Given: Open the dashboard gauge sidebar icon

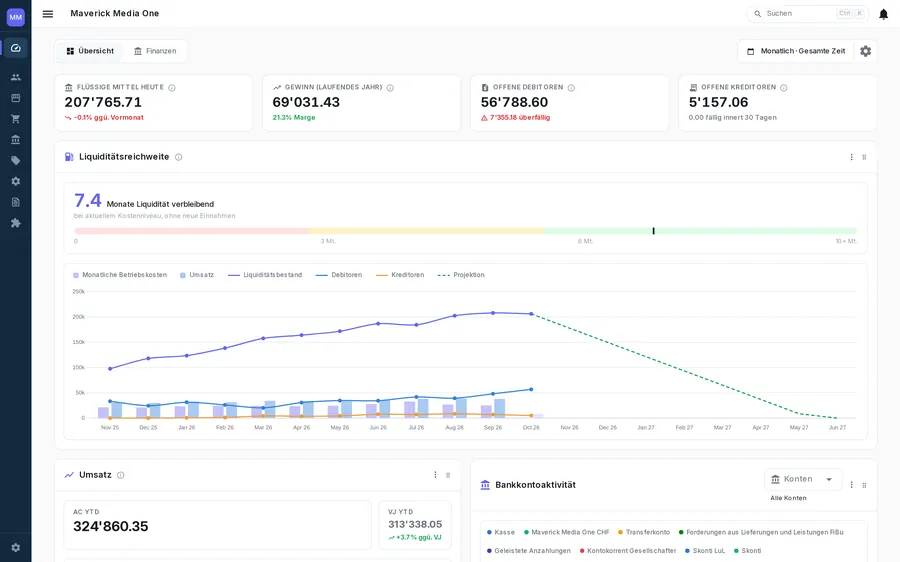Looking at the screenshot, I should (x=15, y=48).
